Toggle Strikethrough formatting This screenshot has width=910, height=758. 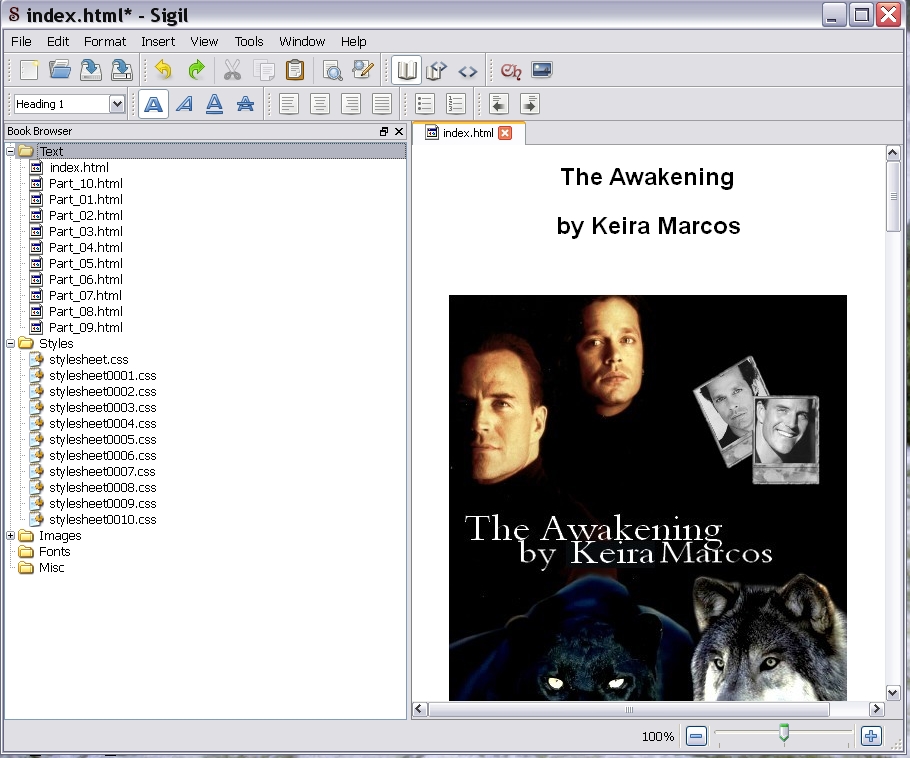tap(245, 104)
